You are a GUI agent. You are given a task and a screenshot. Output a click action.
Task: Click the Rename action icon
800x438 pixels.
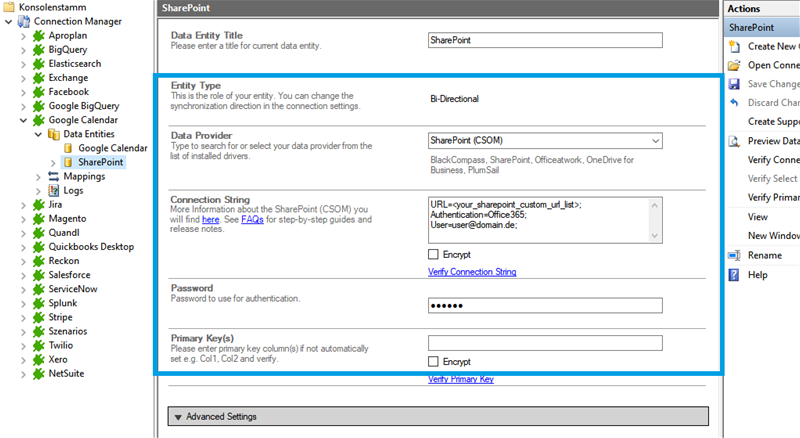(x=736, y=255)
